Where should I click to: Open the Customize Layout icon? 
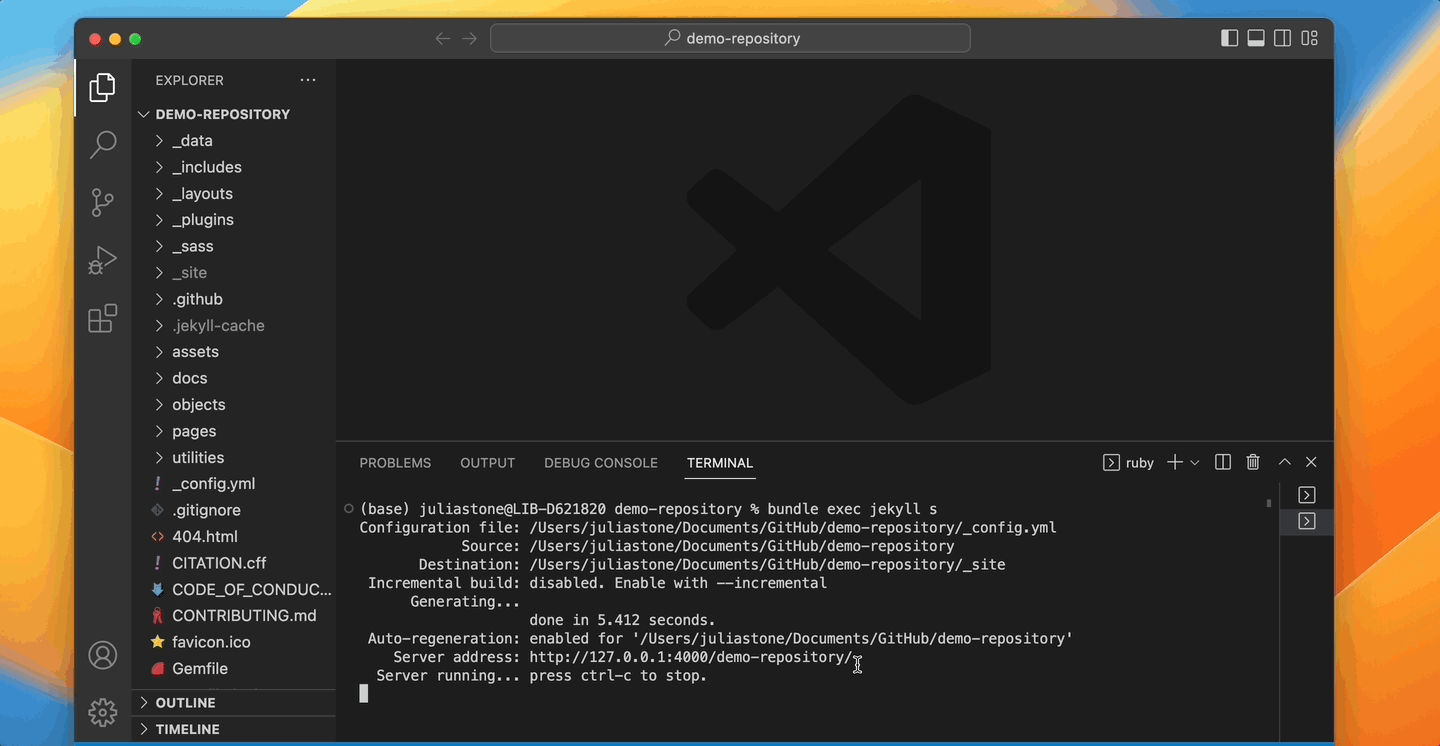(1310, 37)
